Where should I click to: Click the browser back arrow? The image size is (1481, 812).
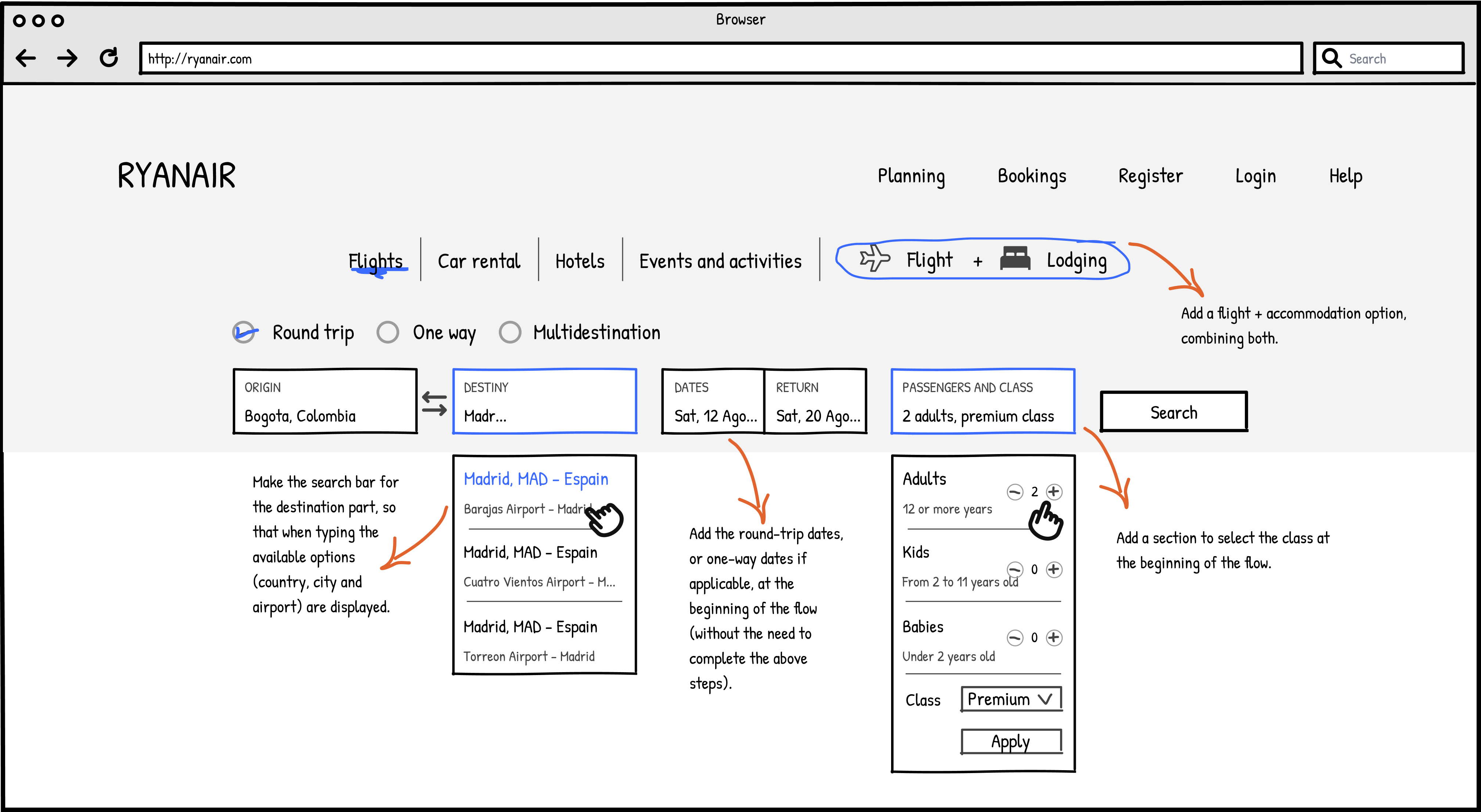26,58
